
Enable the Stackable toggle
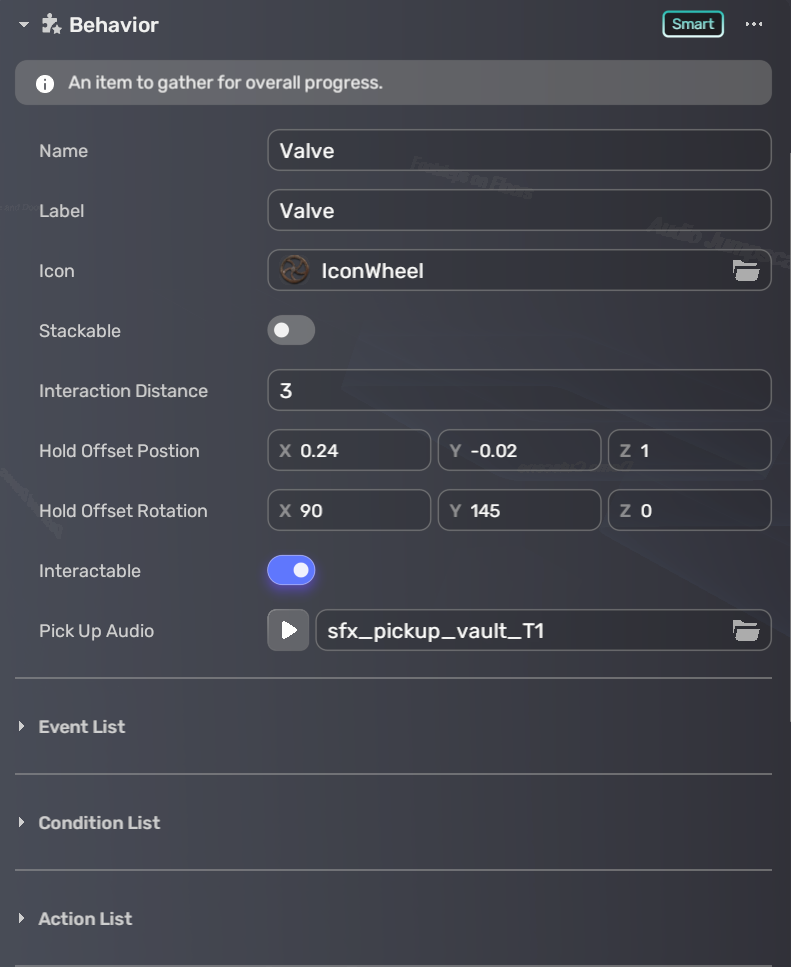[291, 331]
